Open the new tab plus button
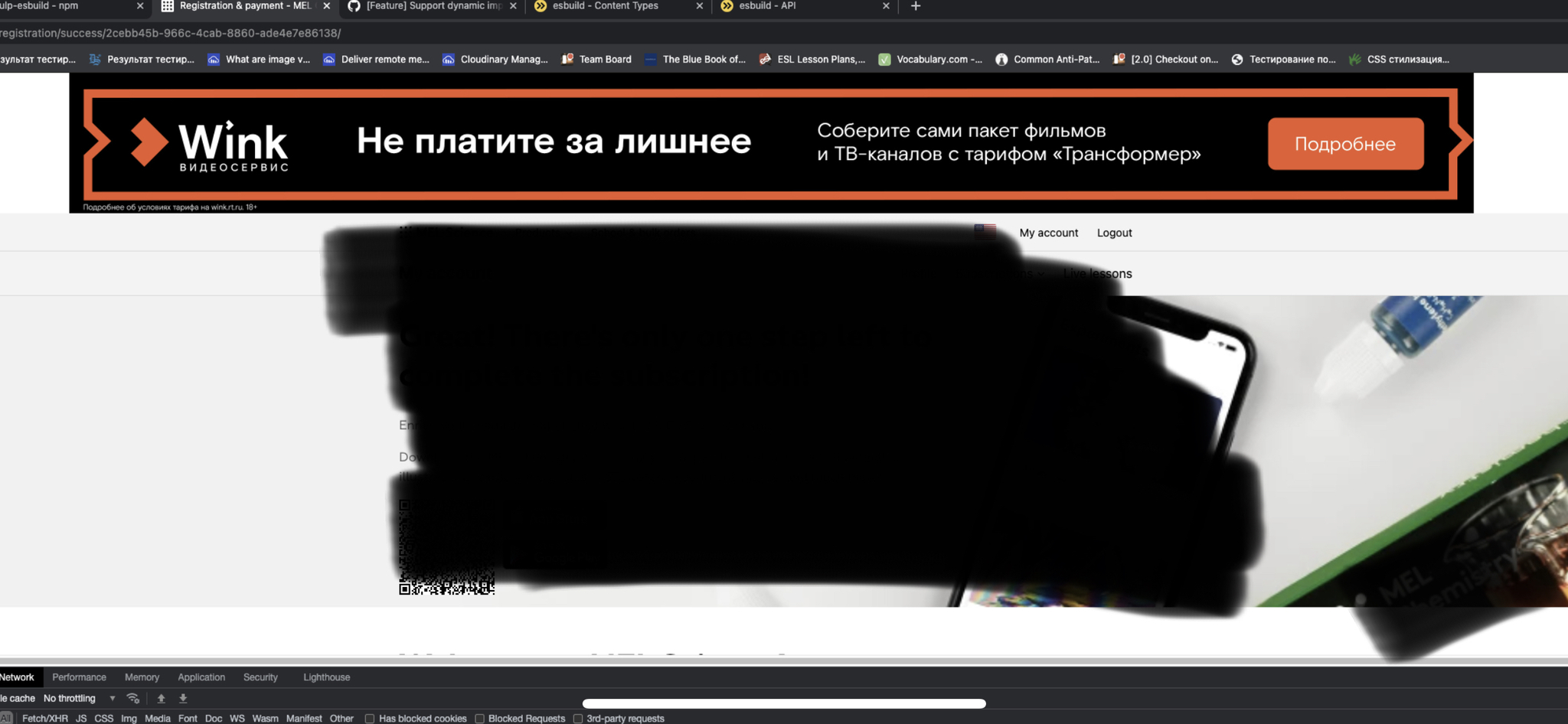This screenshot has height=724, width=1568. pyautogui.click(x=915, y=6)
